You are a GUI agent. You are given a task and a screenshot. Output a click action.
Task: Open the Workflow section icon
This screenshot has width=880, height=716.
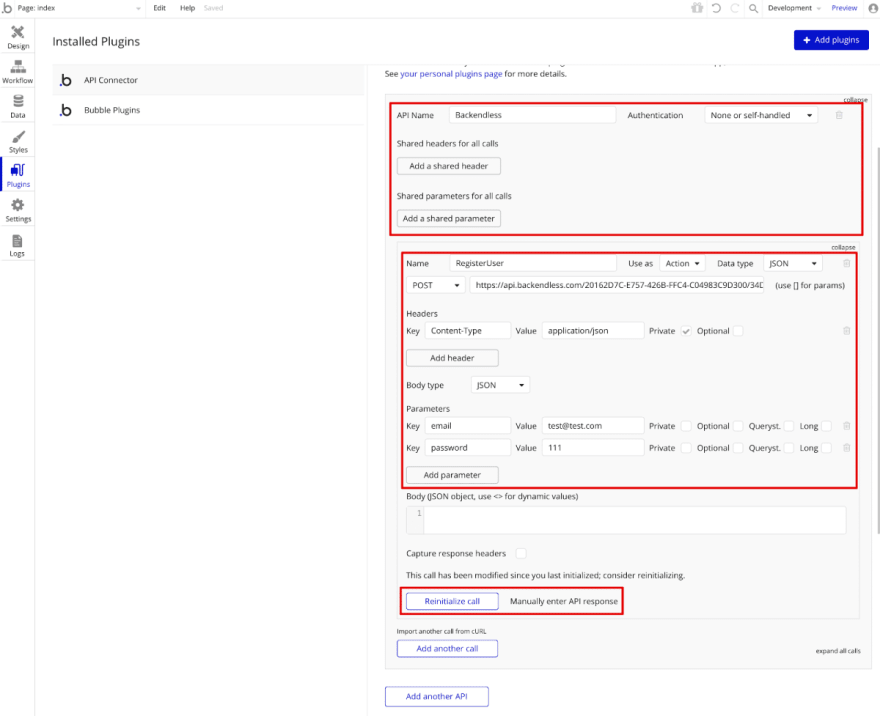[x=17, y=67]
